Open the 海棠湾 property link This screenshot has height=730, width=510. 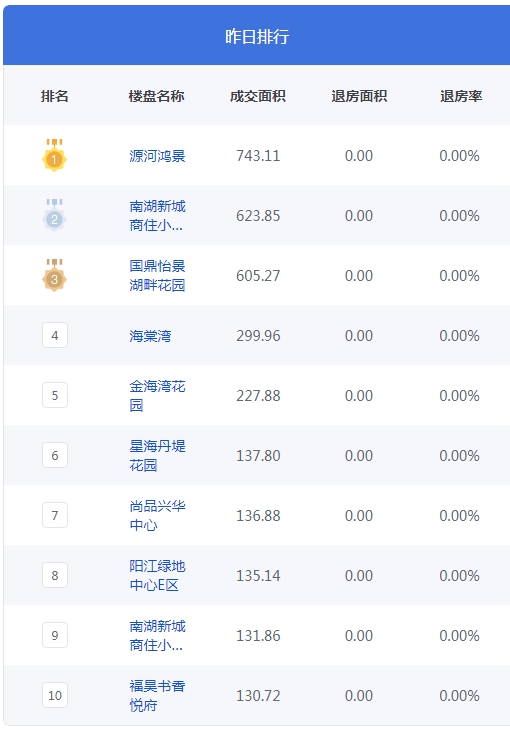pyautogui.click(x=150, y=336)
